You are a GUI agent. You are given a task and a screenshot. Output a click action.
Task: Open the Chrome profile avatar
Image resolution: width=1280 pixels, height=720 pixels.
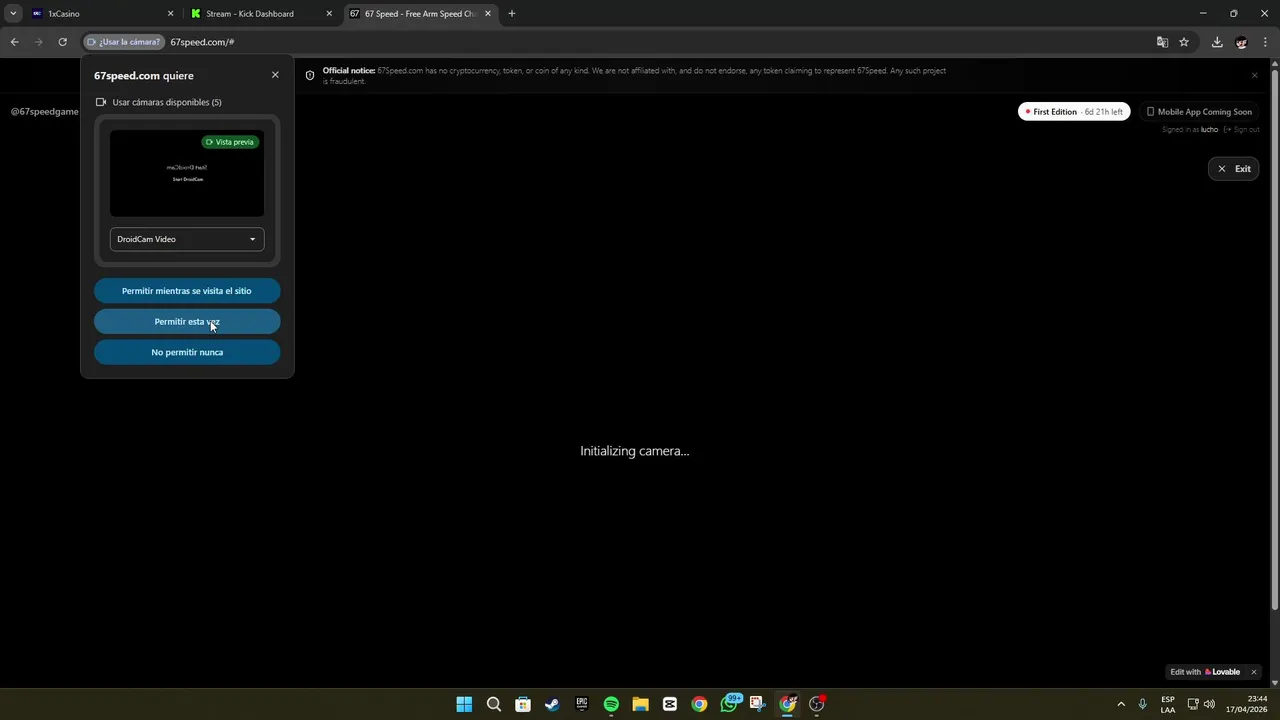[x=1241, y=42]
